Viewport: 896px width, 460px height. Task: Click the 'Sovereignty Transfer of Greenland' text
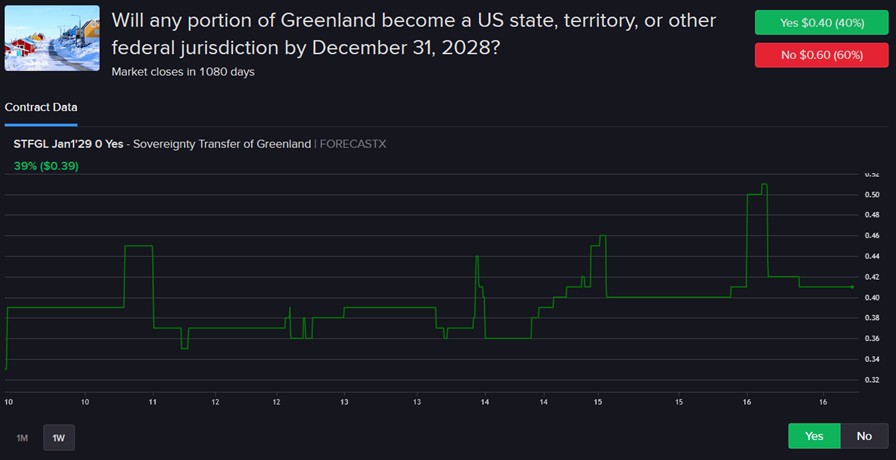(x=222, y=144)
